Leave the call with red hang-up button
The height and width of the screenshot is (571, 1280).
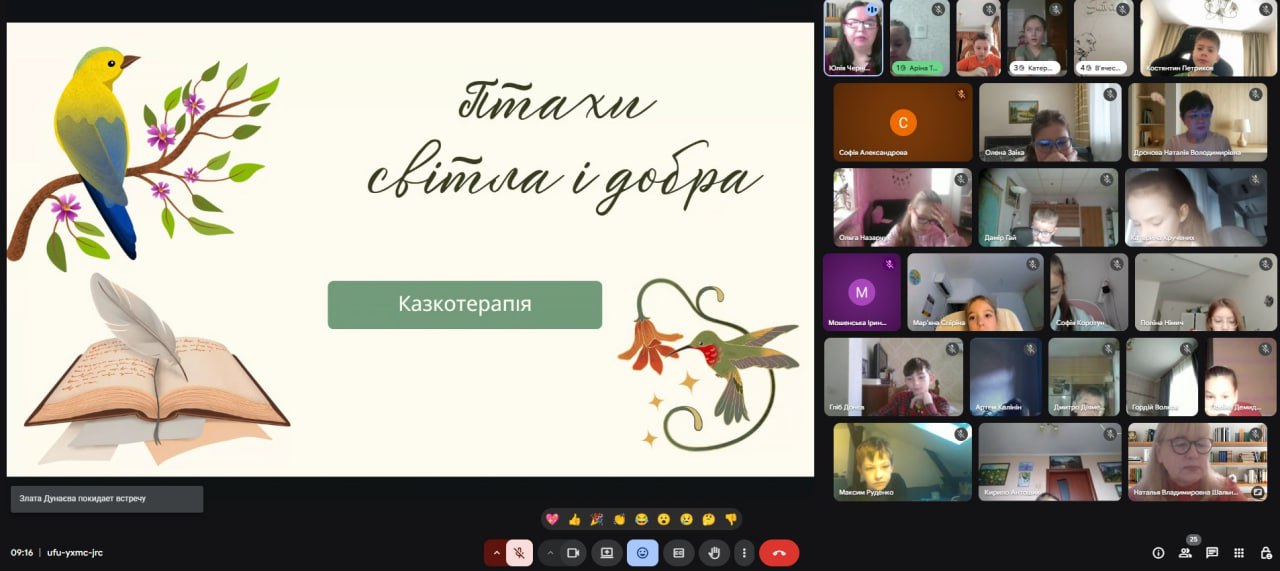coord(779,552)
